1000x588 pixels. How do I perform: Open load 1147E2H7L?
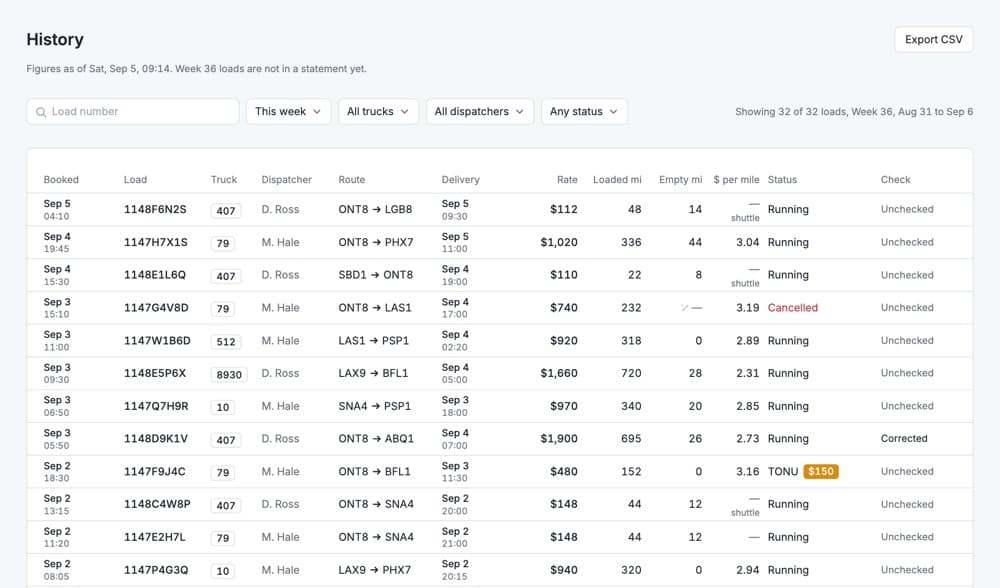coord(154,537)
